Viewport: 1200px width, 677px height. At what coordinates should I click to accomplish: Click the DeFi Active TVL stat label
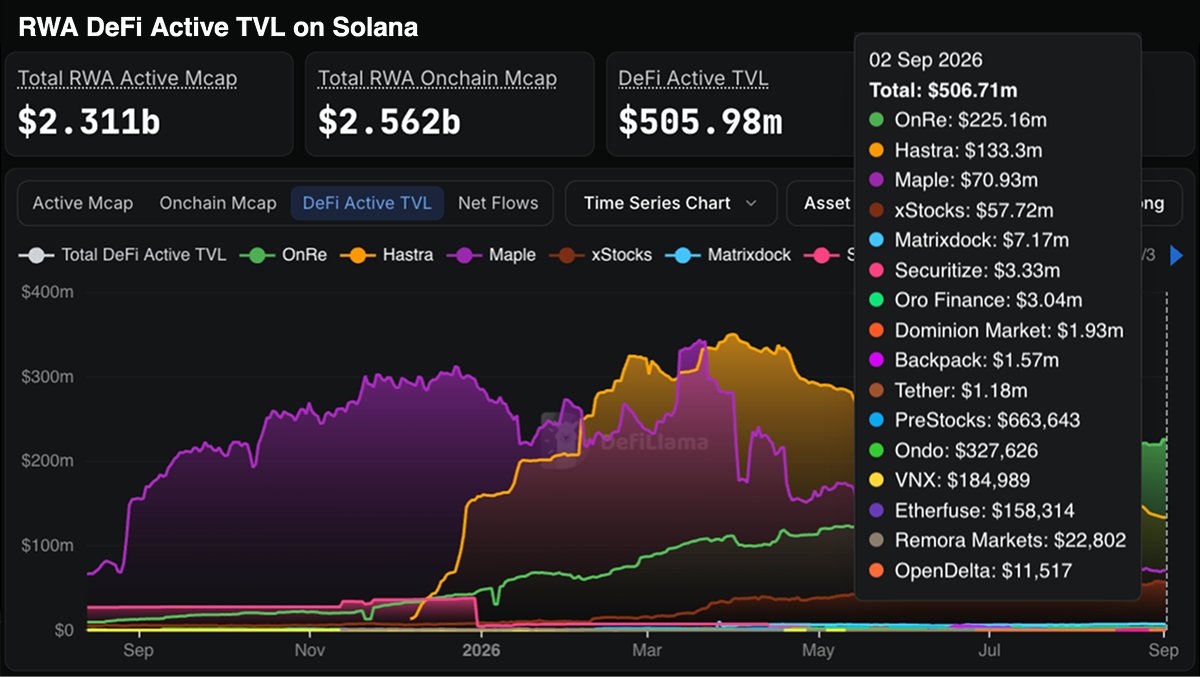click(x=693, y=78)
